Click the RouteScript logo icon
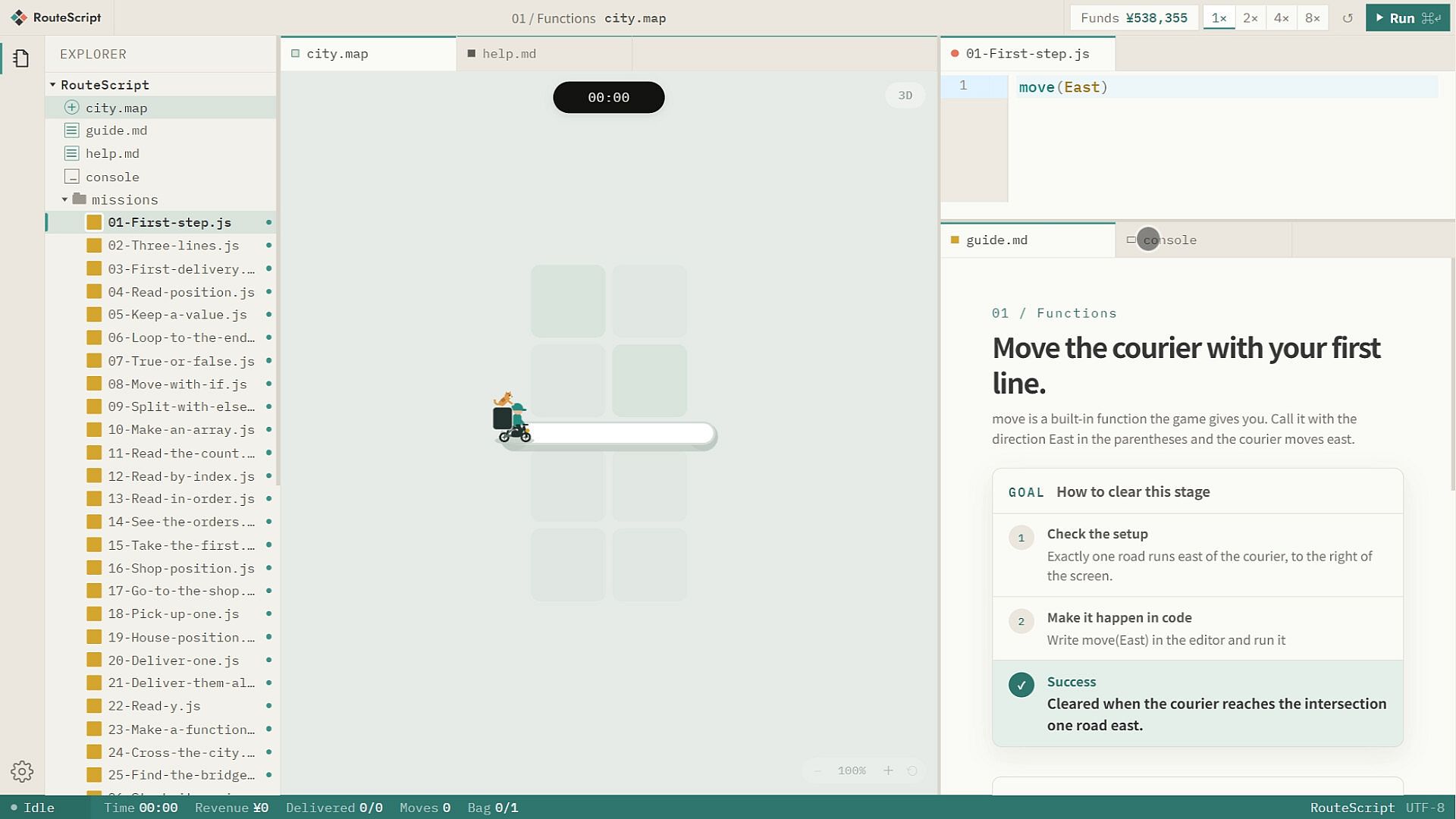Image resolution: width=1456 pixels, height=819 pixels. pyautogui.click(x=19, y=17)
